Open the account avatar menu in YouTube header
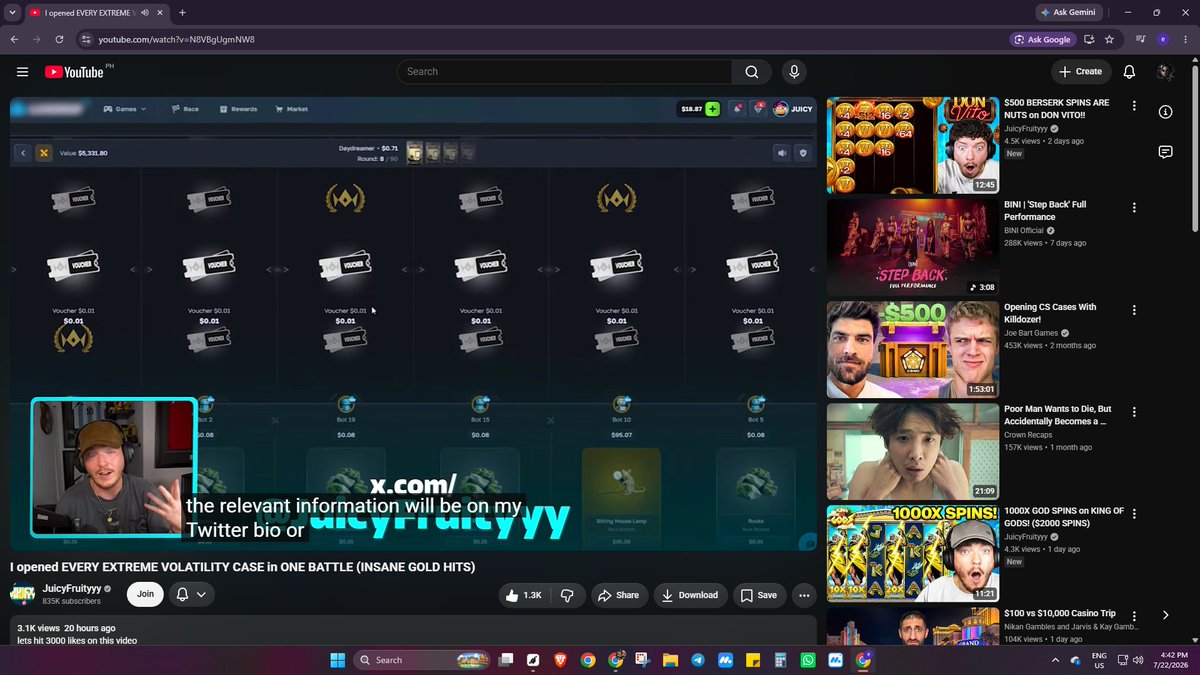1200x675 pixels. (1165, 72)
